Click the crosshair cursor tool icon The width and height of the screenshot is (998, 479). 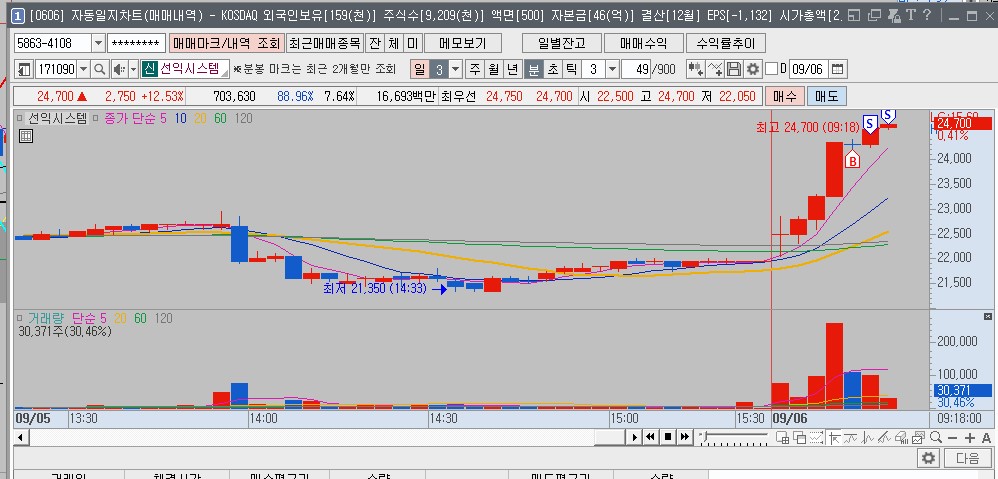click(834, 437)
